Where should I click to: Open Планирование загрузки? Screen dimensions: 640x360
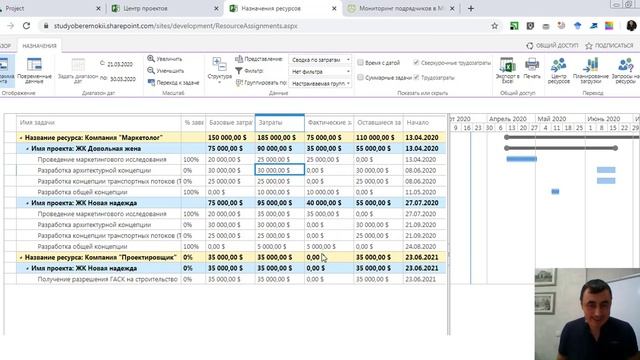pyautogui.click(x=591, y=70)
